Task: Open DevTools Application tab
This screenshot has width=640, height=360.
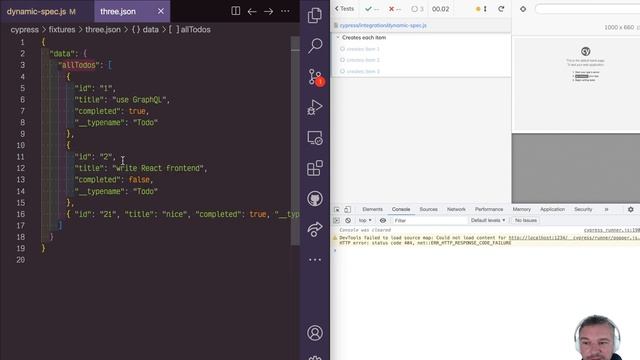Action: coord(552,209)
